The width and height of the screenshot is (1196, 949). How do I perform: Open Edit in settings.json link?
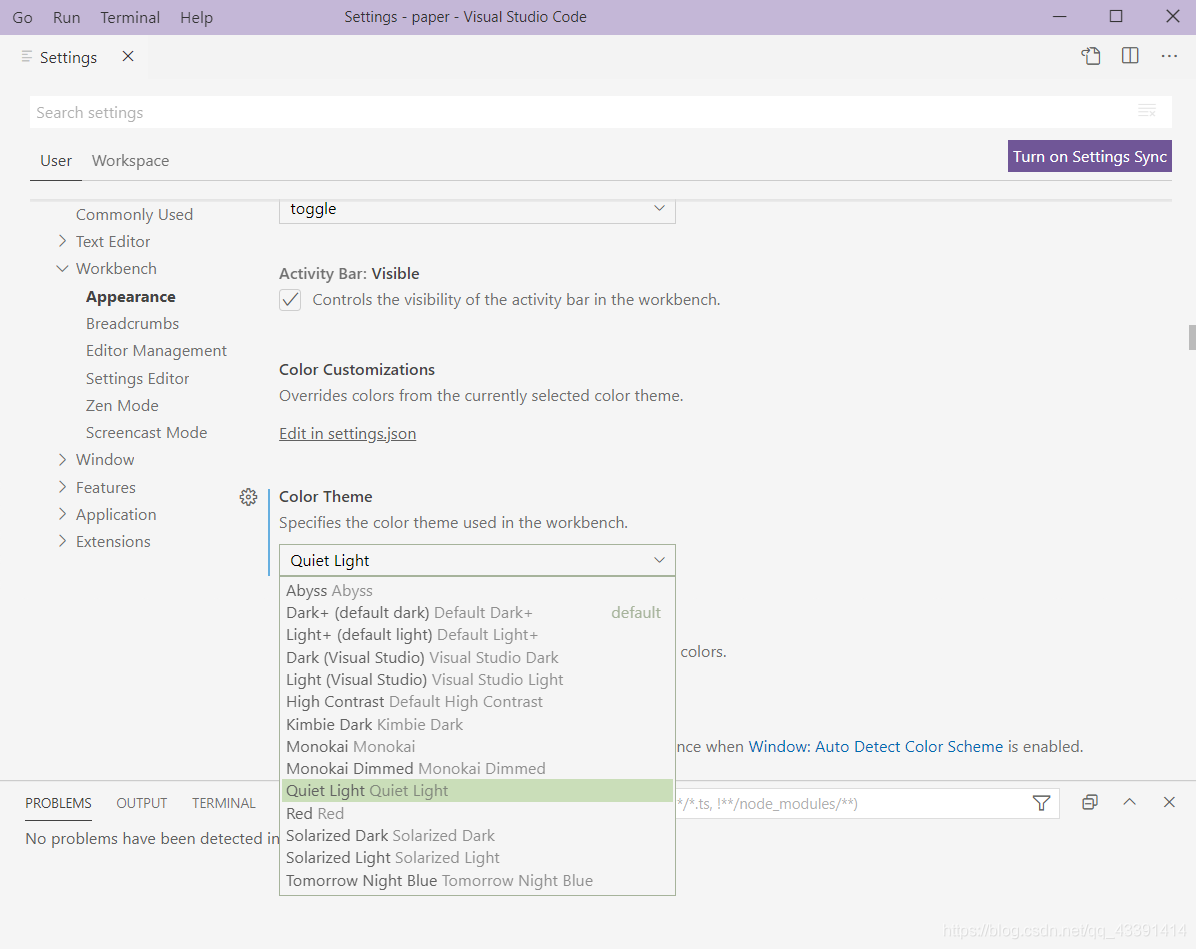coord(347,433)
